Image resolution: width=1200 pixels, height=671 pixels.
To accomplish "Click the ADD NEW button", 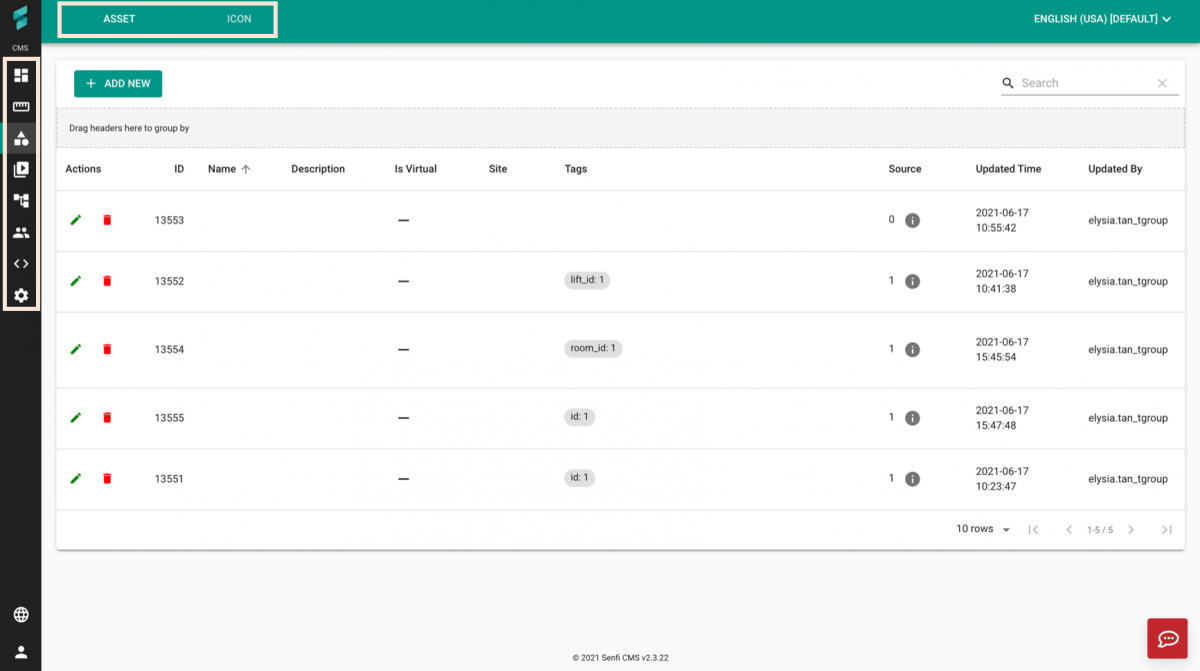I will point(117,83).
